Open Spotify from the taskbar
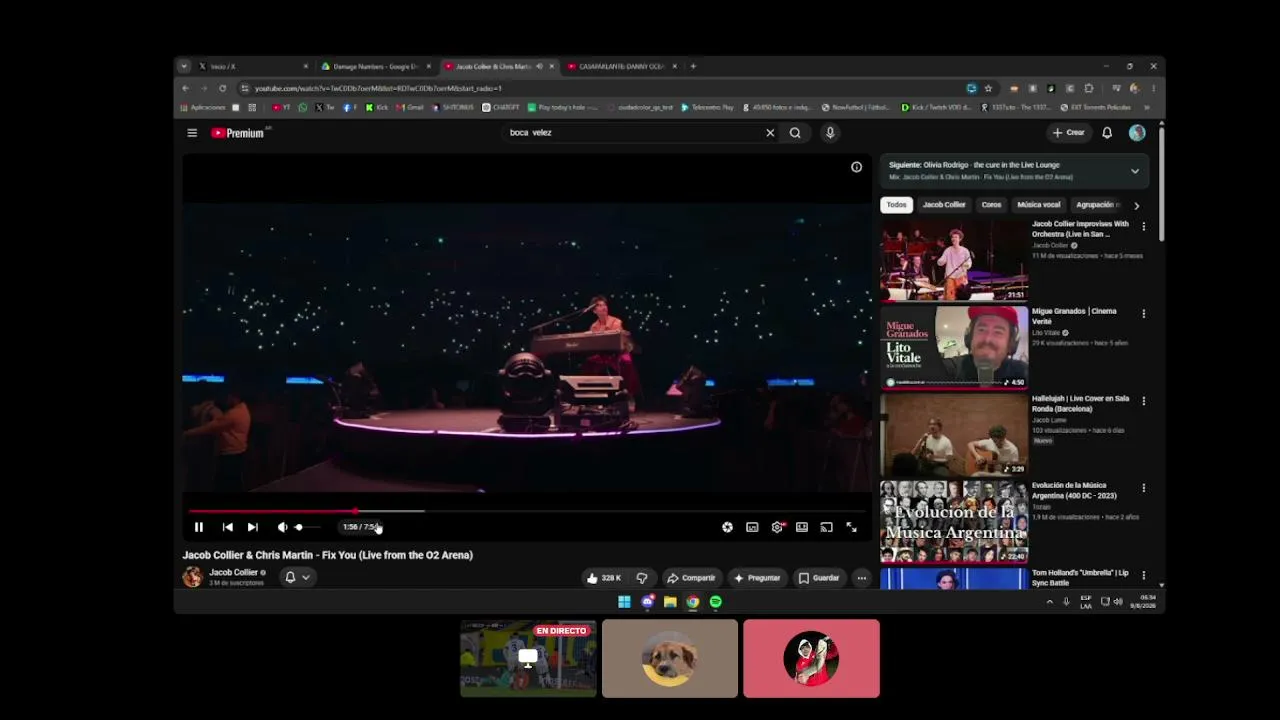The width and height of the screenshot is (1280, 720). [716, 602]
